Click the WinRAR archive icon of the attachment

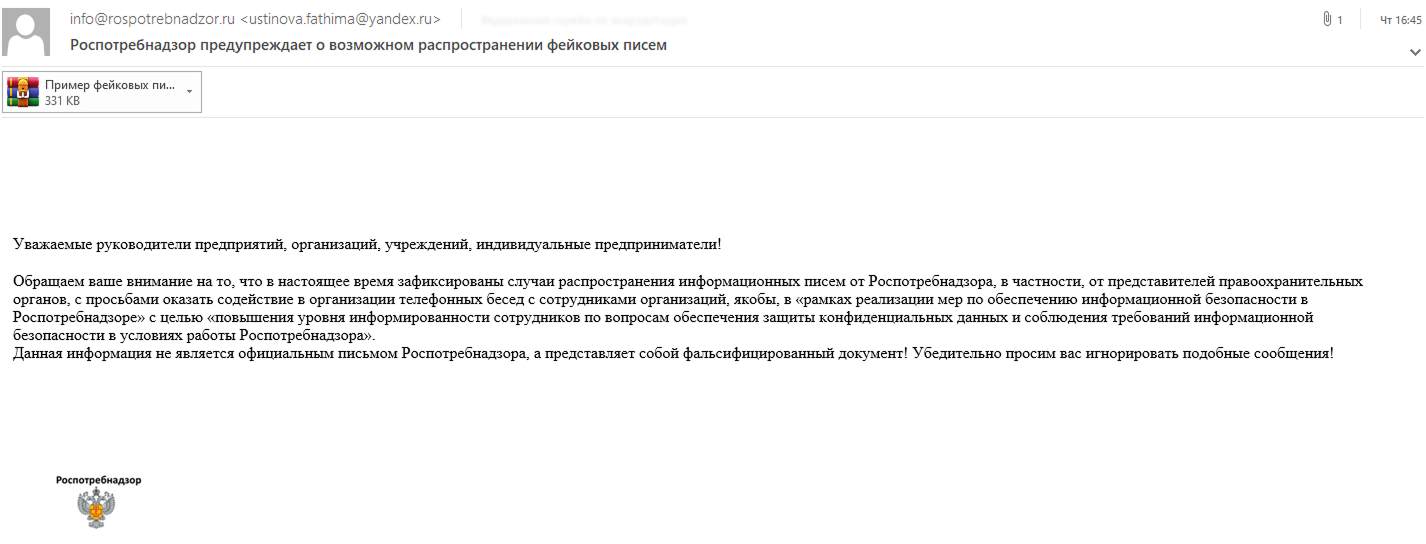(x=23, y=92)
